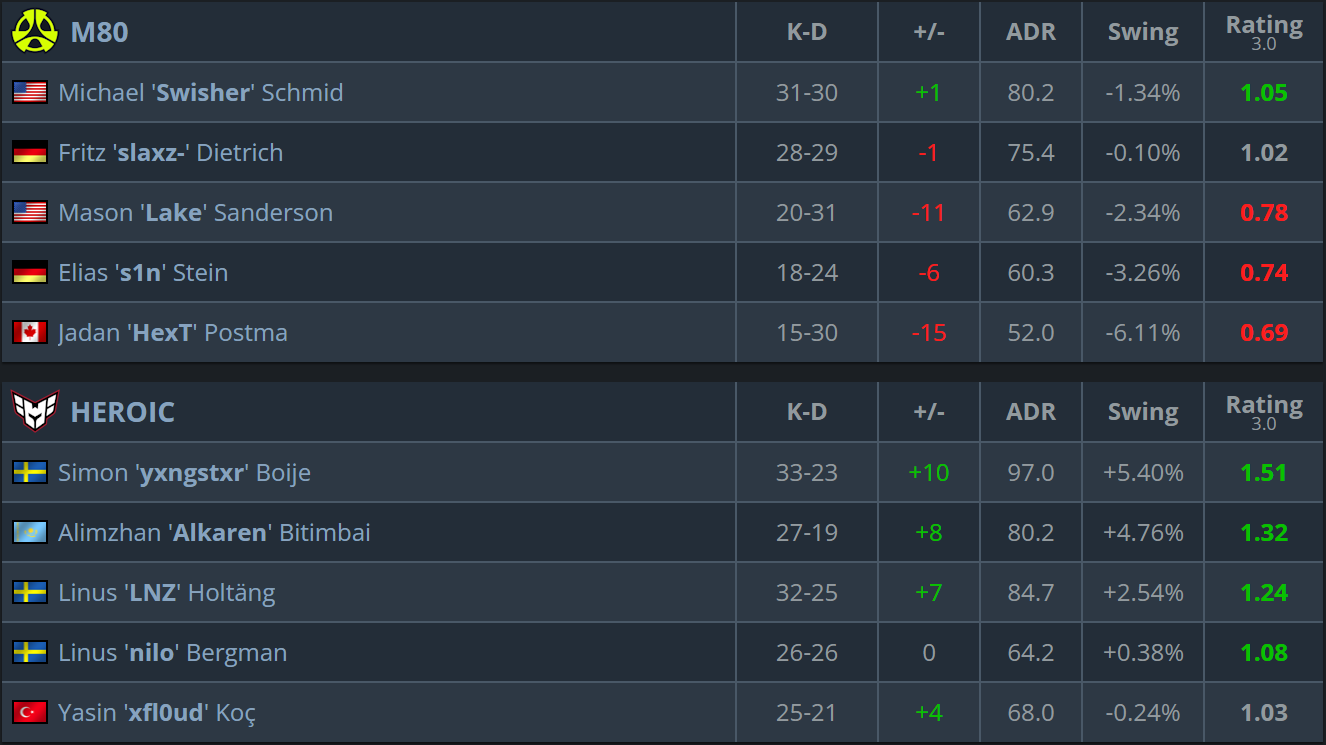
Task: Open the M80 team page link
Action: [x=99, y=32]
